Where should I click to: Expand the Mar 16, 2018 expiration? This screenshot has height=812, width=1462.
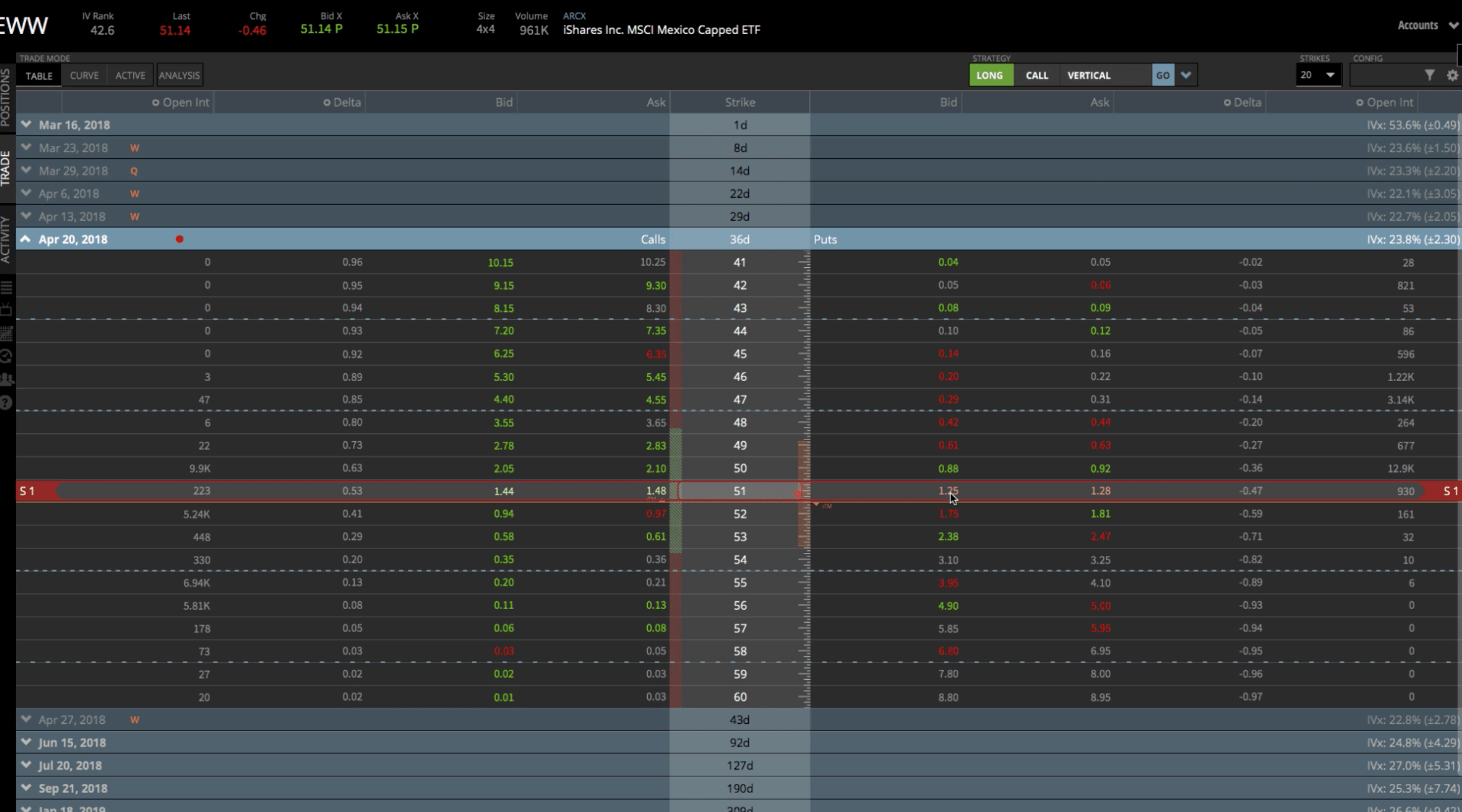click(26, 124)
